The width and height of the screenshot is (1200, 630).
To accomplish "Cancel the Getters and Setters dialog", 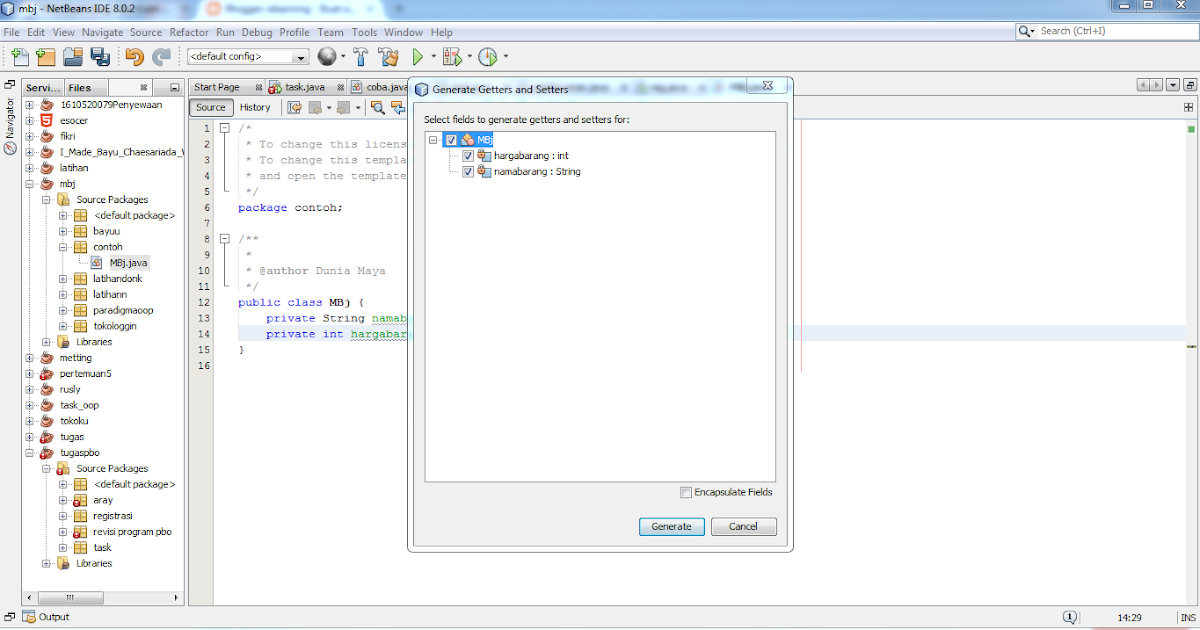I will click(x=744, y=526).
